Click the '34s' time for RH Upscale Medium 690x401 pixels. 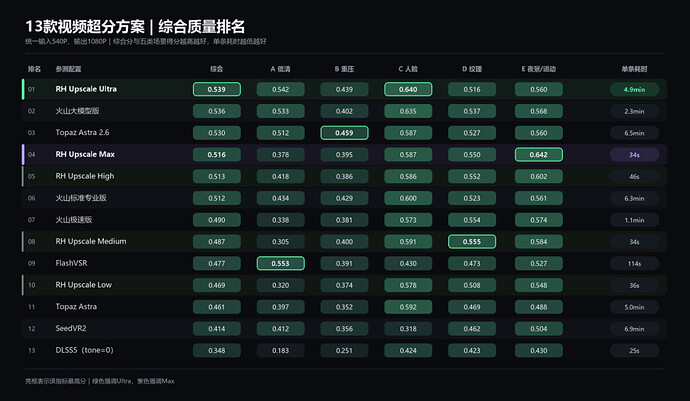(634, 242)
